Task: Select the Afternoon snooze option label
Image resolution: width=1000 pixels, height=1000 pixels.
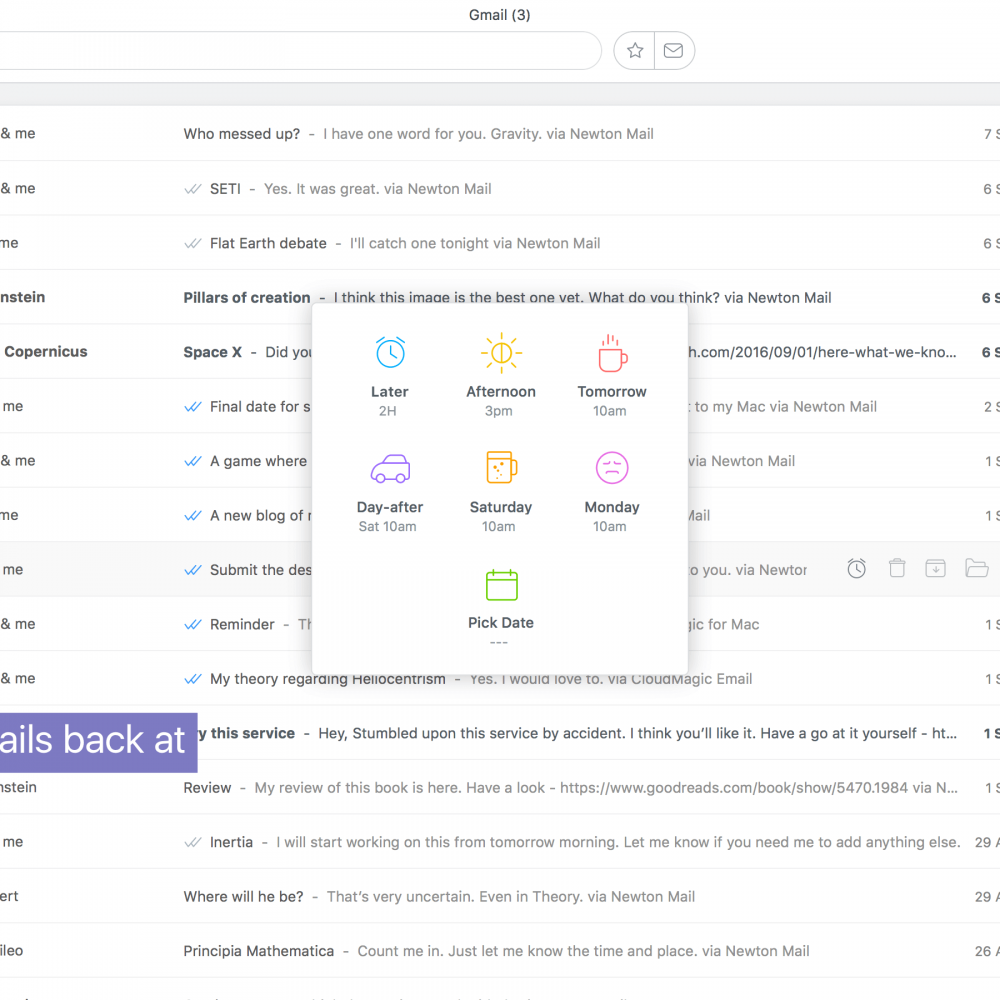Action: (501, 392)
